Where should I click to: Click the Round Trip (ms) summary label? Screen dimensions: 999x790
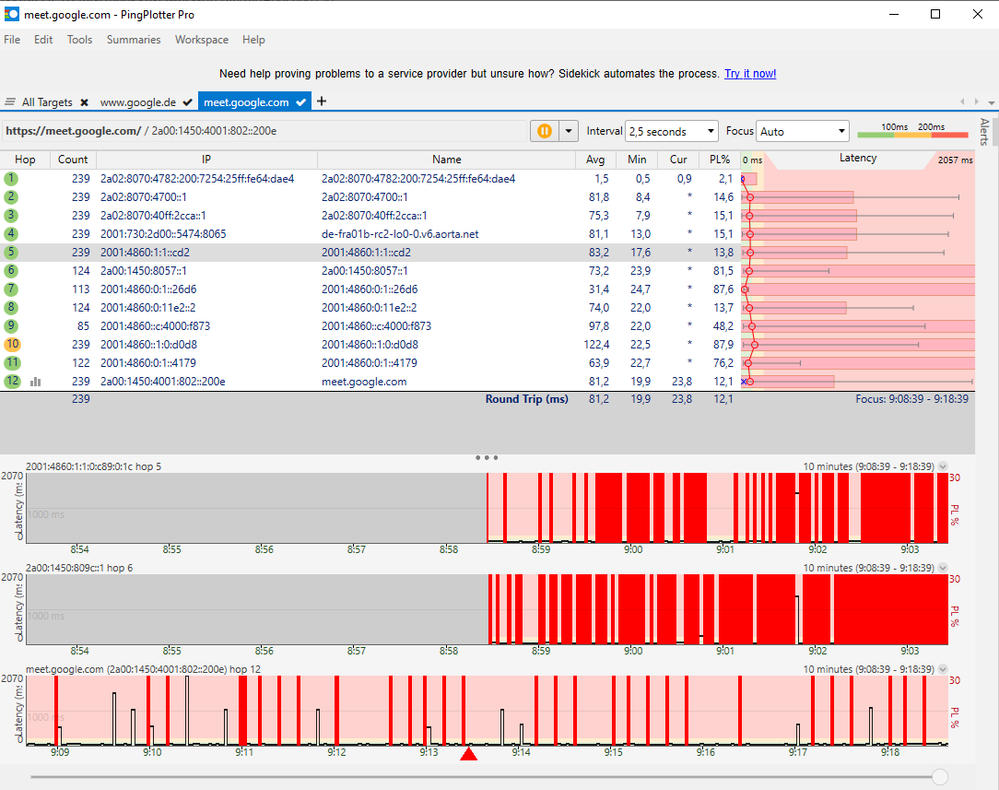tap(526, 399)
